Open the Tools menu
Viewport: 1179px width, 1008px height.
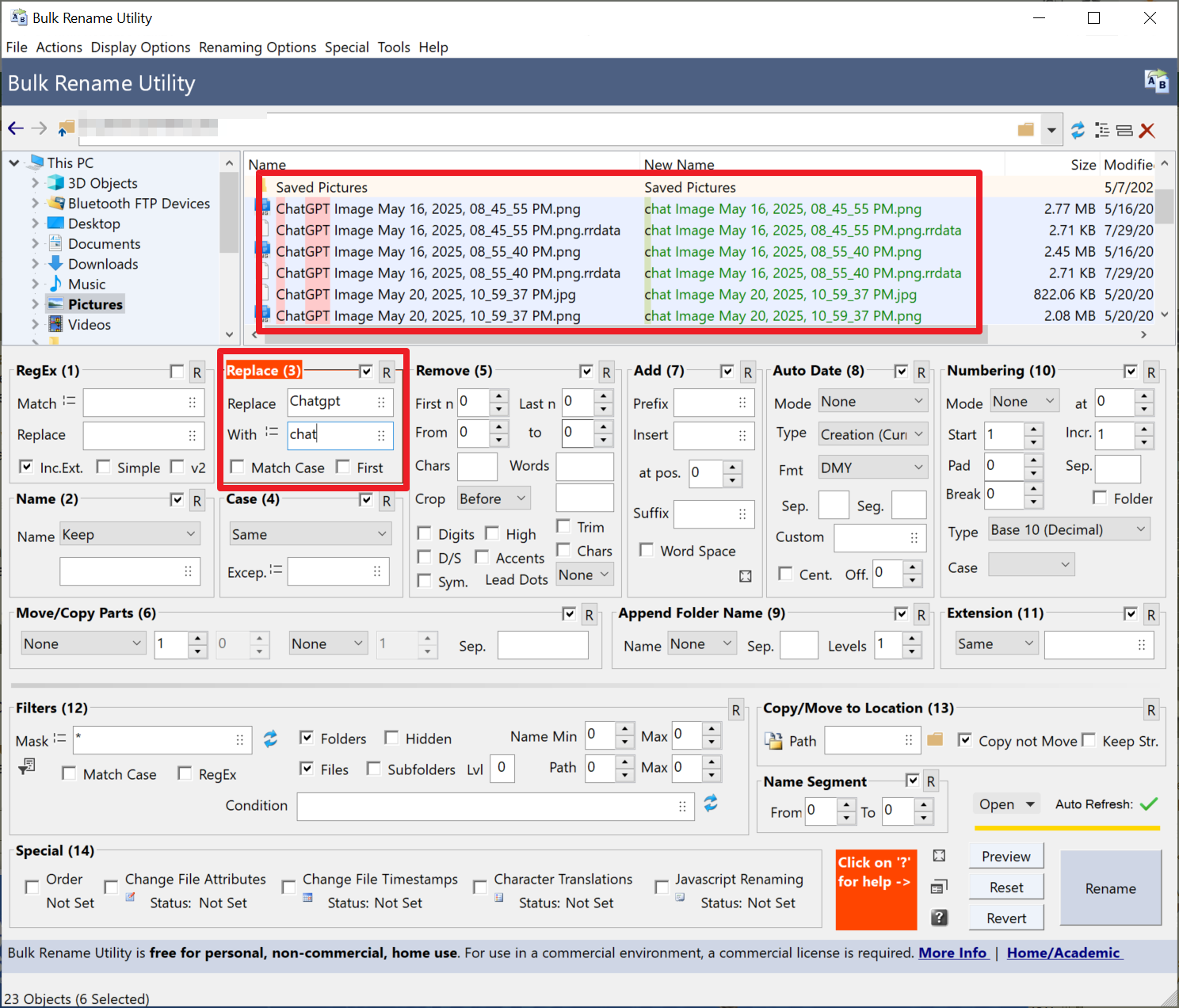pos(394,48)
